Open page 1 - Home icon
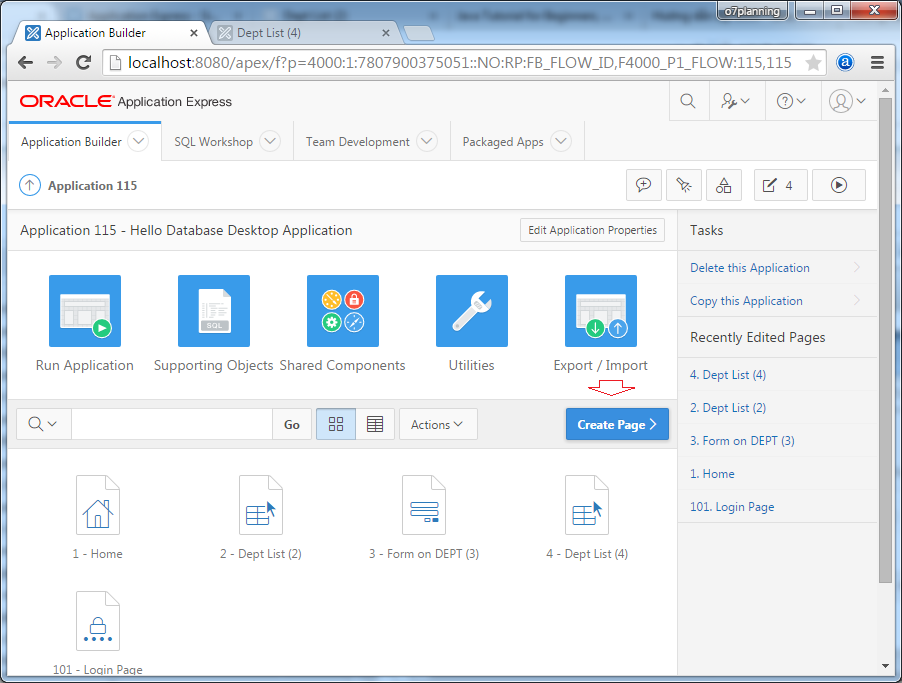The width and height of the screenshot is (902, 683). [98, 505]
